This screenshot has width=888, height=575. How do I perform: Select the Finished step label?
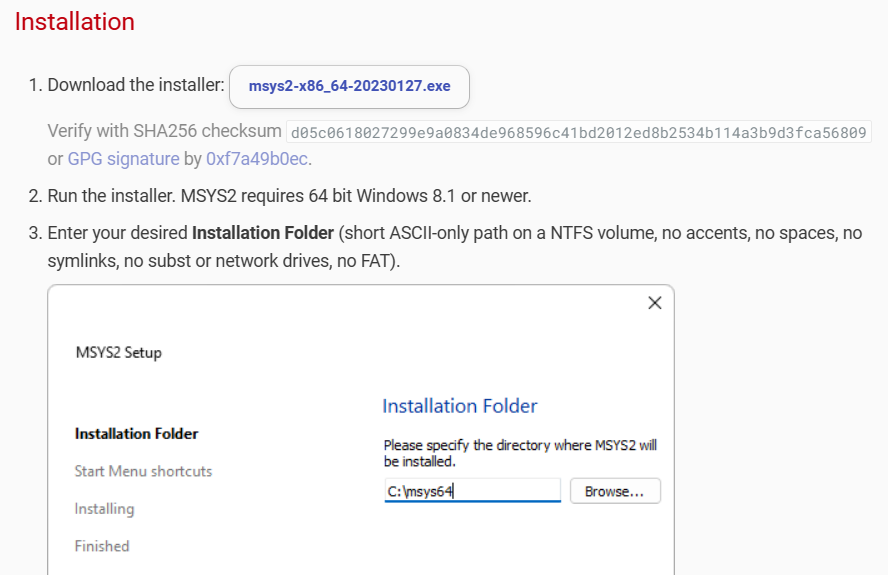click(102, 546)
